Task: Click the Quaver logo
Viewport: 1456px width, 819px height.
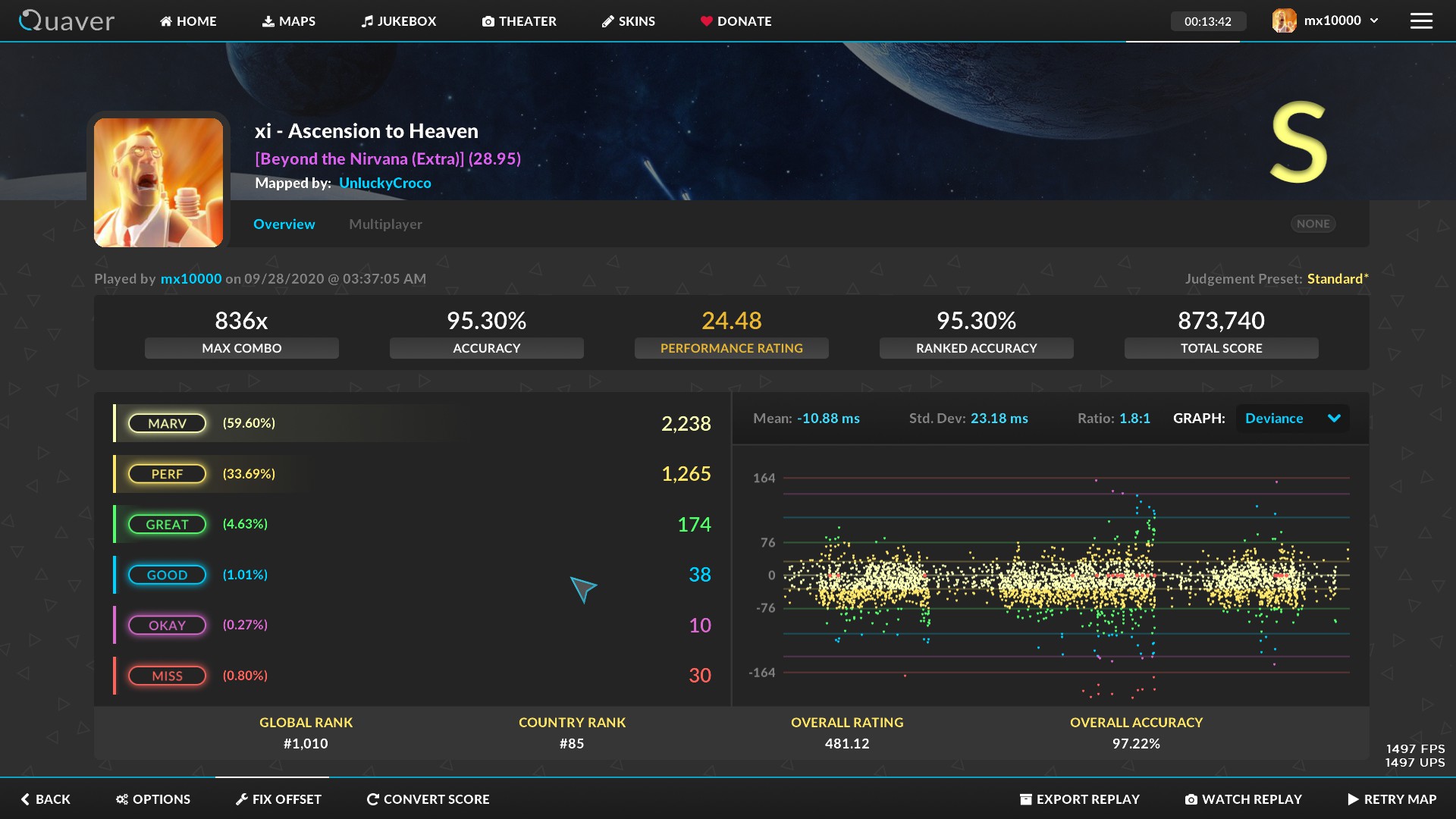Action: (x=67, y=20)
